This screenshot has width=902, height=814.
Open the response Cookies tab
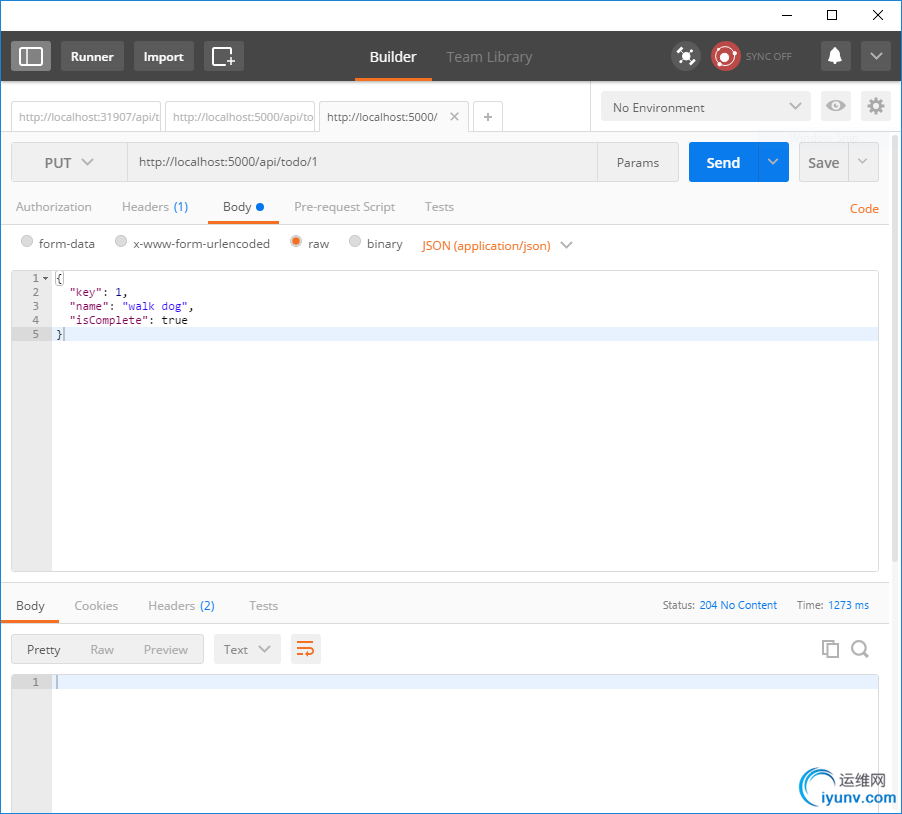pyautogui.click(x=96, y=606)
